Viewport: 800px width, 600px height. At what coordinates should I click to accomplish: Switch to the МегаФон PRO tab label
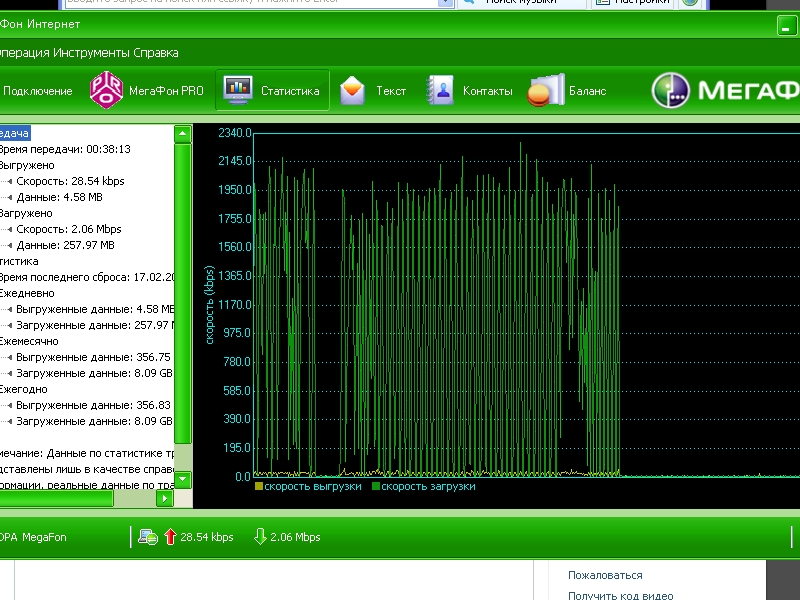coord(166,91)
